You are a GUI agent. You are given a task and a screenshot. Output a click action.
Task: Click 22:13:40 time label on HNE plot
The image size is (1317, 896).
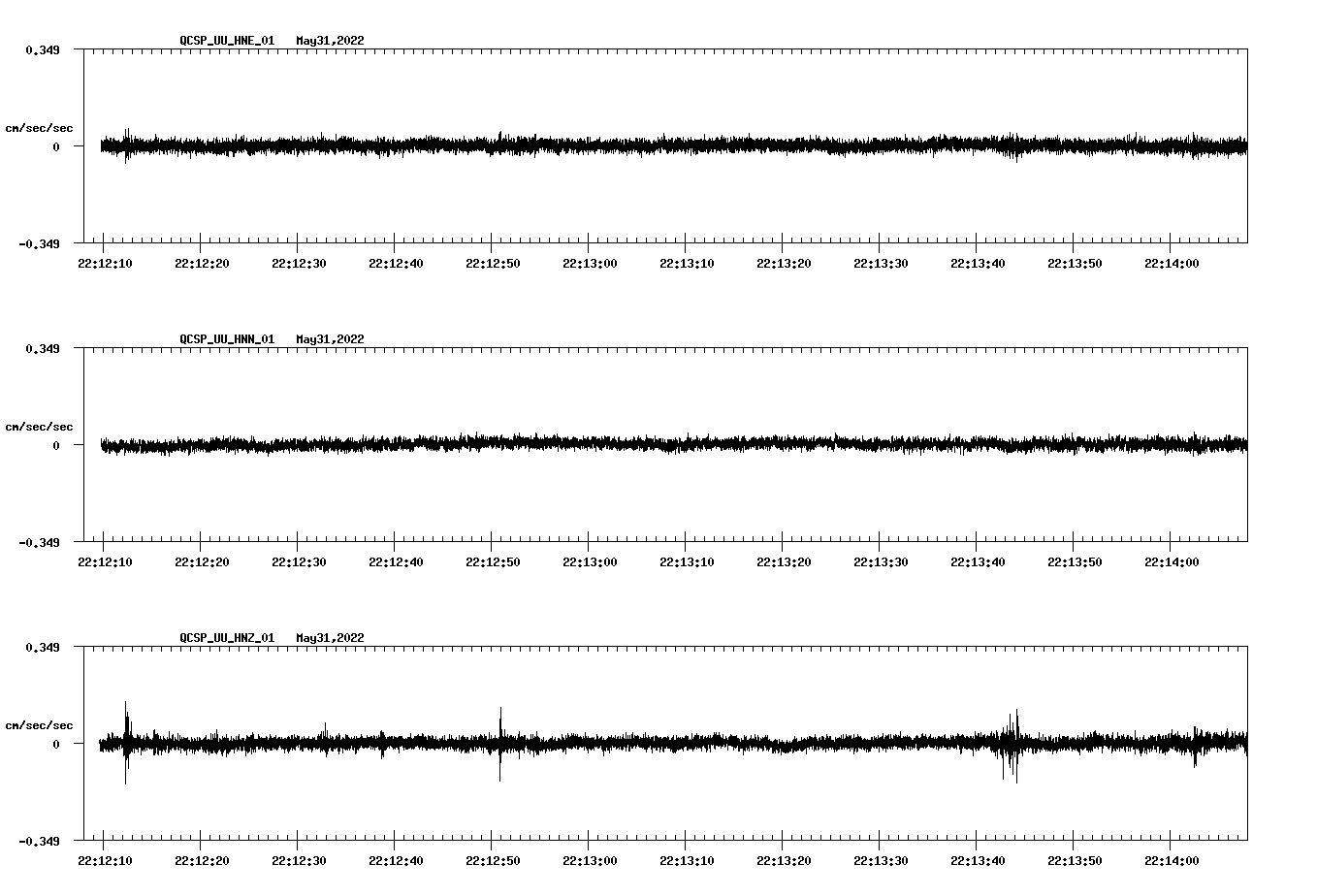tap(978, 264)
